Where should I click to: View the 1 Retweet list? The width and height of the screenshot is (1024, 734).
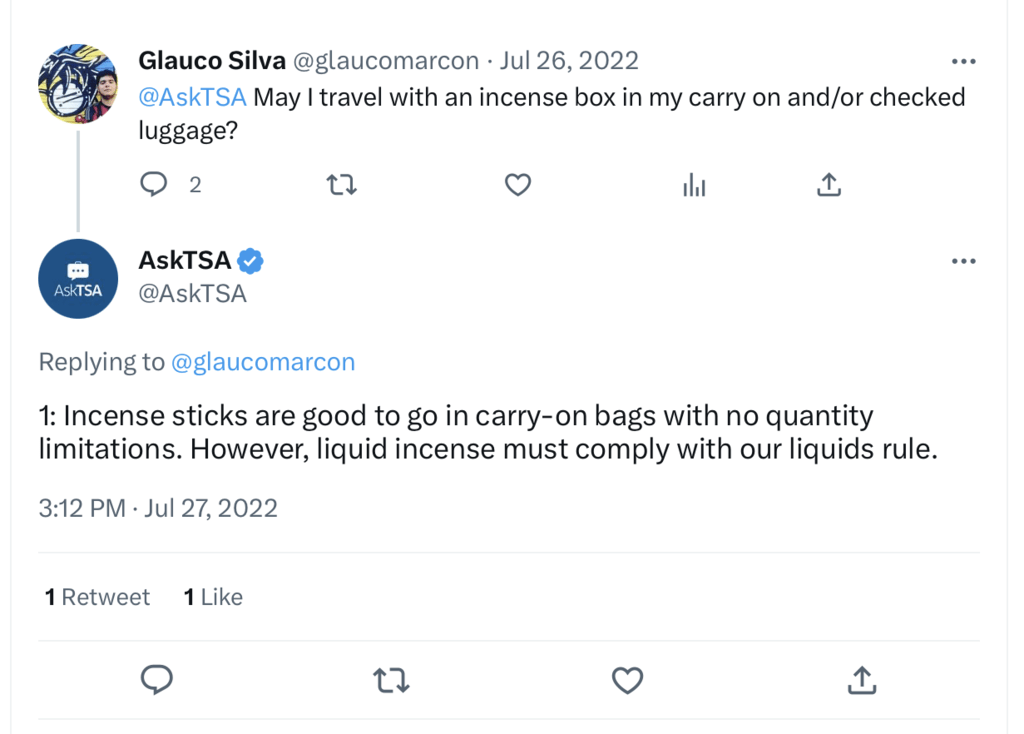click(97, 596)
